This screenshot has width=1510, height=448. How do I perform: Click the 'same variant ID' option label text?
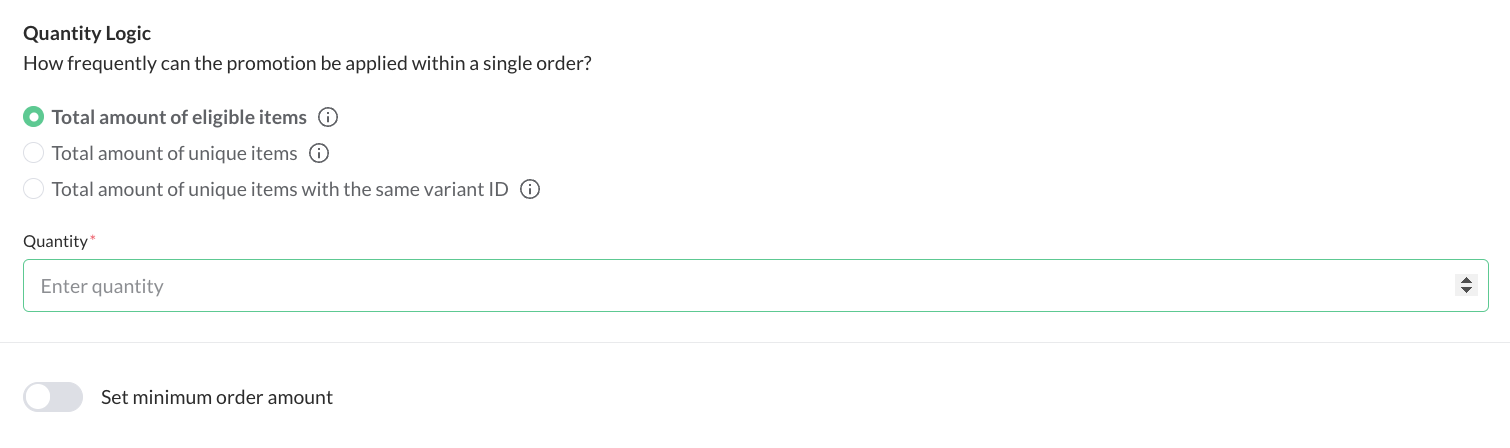point(280,190)
